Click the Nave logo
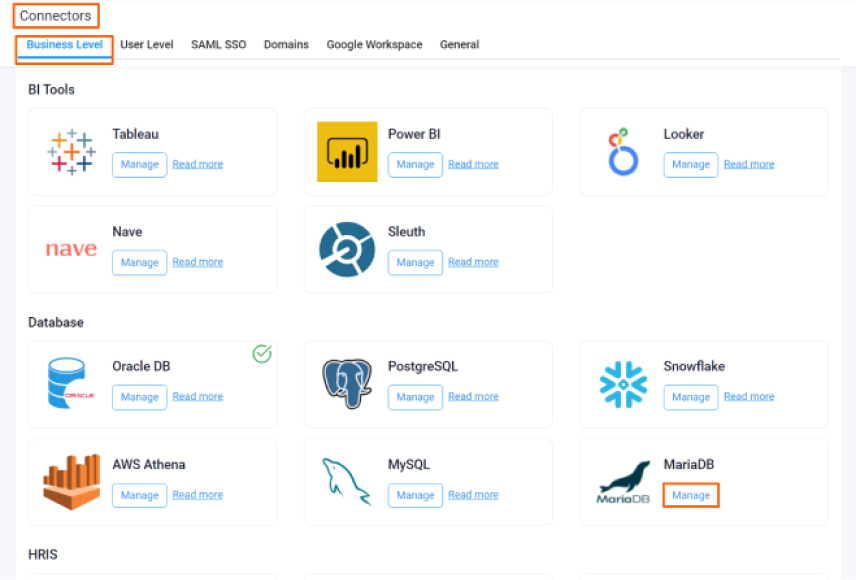This screenshot has width=856, height=580. point(72,249)
